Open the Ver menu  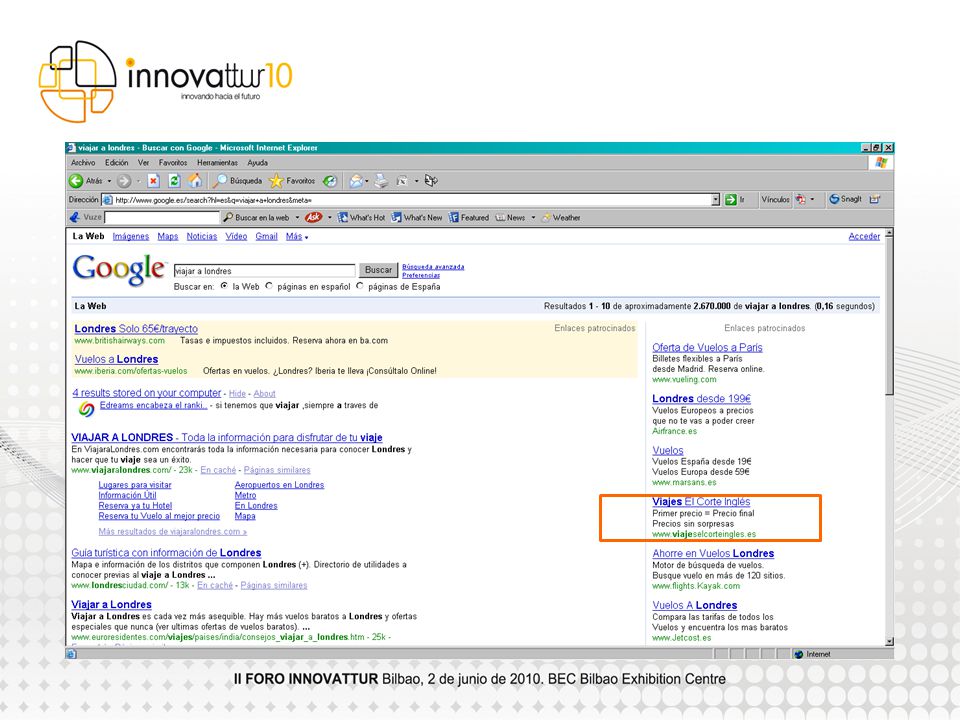click(143, 163)
